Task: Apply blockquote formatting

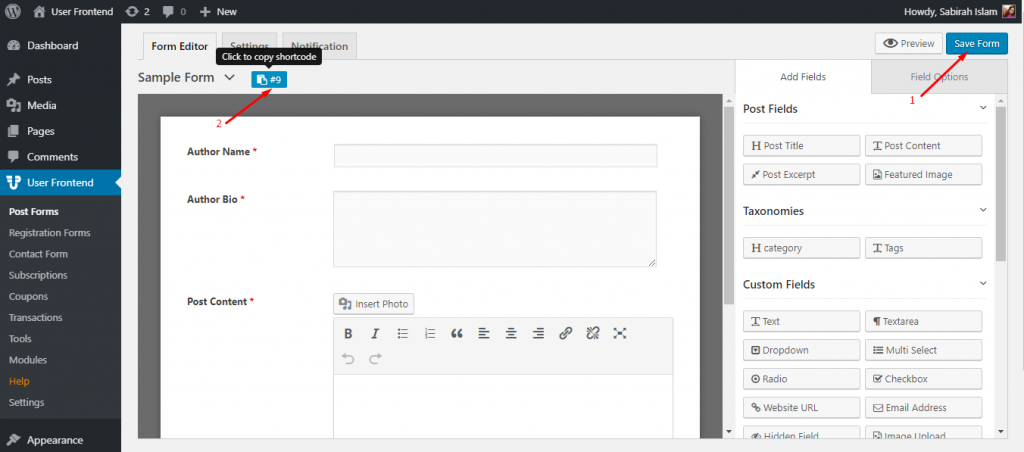Action: tap(456, 334)
